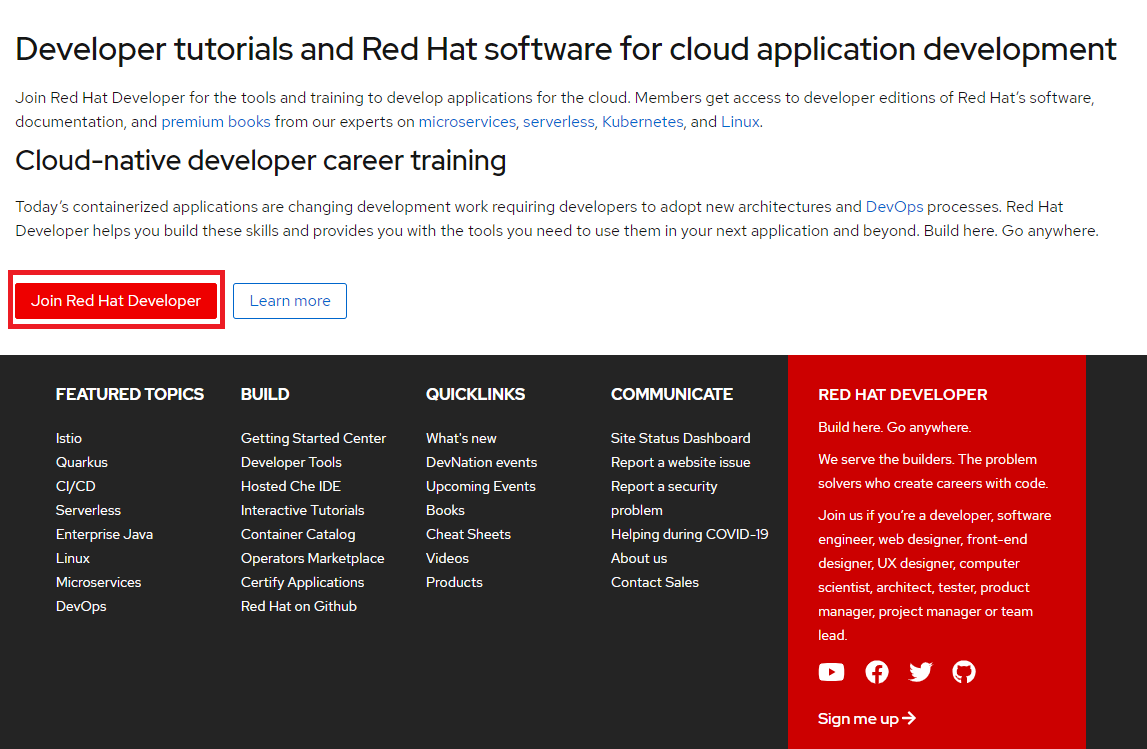Image resolution: width=1147 pixels, height=749 pixels.
Task: Open the premium books link
Action: point(215,121)
